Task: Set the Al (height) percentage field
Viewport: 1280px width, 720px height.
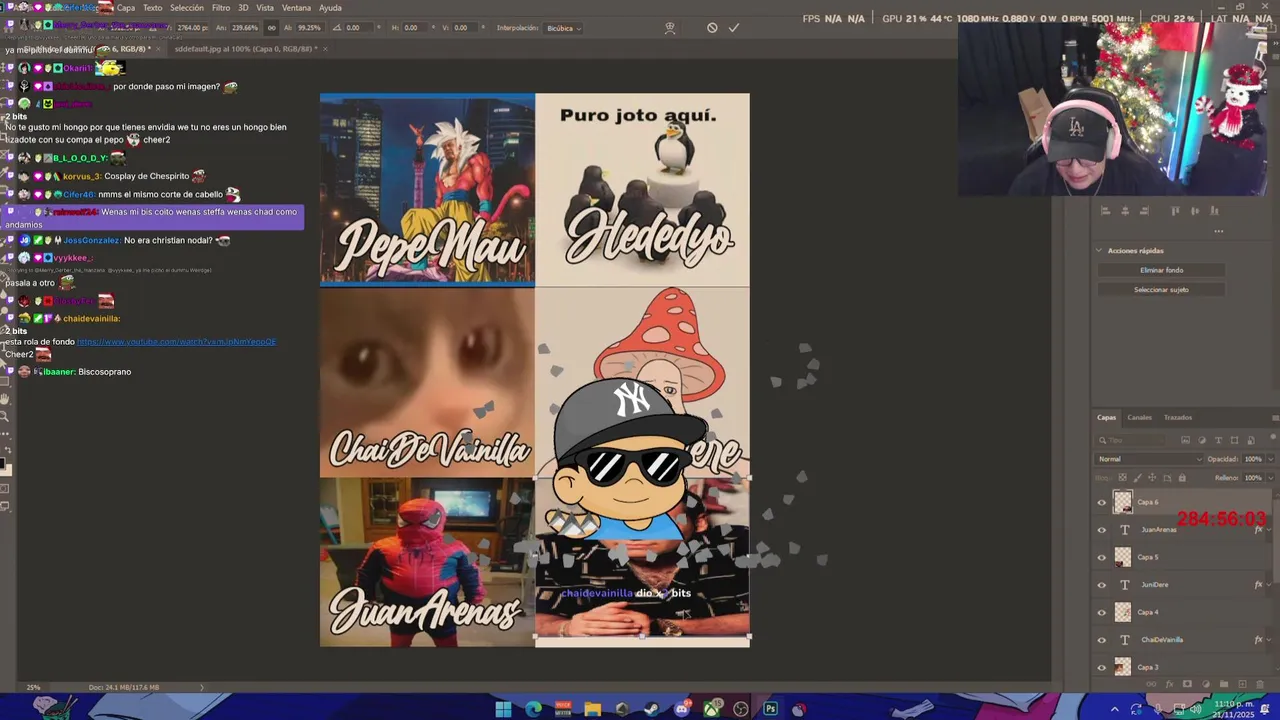Action: click(310, 28)
